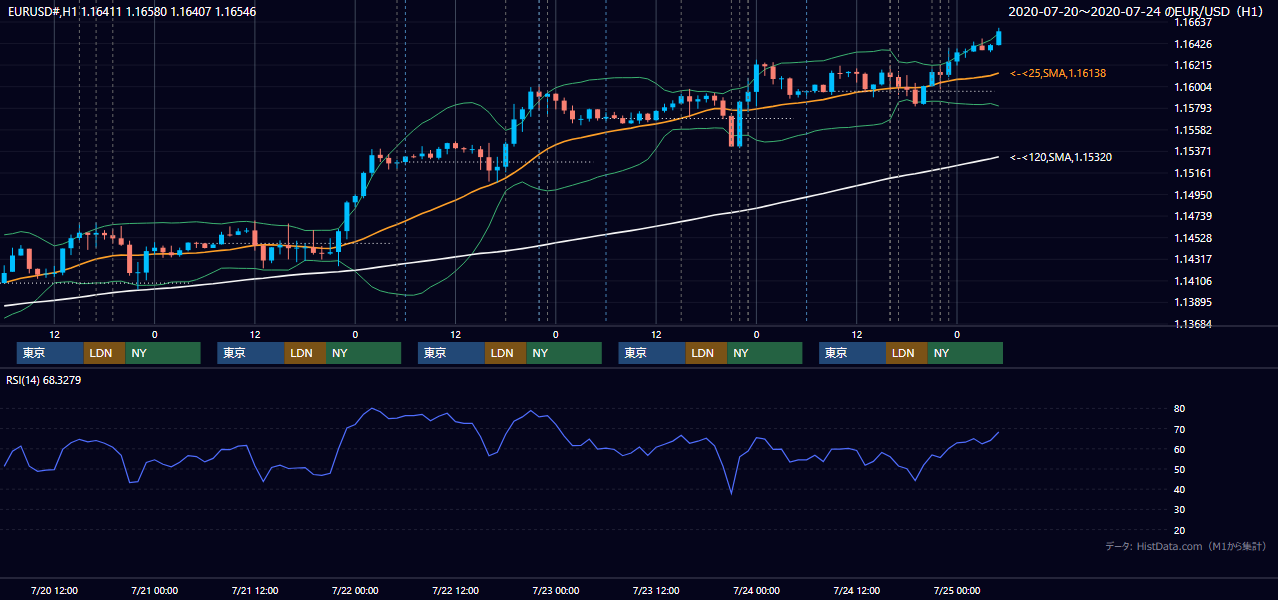Image resolution: width=1278 pixels, height=600 pixels.
Task: Select the 7/24 12:00 time axis label
Action: coord(856,590)
